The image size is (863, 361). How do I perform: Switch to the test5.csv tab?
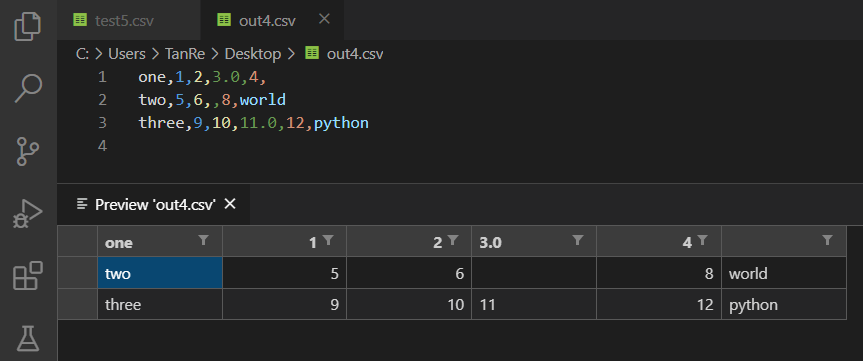[114, 20]
